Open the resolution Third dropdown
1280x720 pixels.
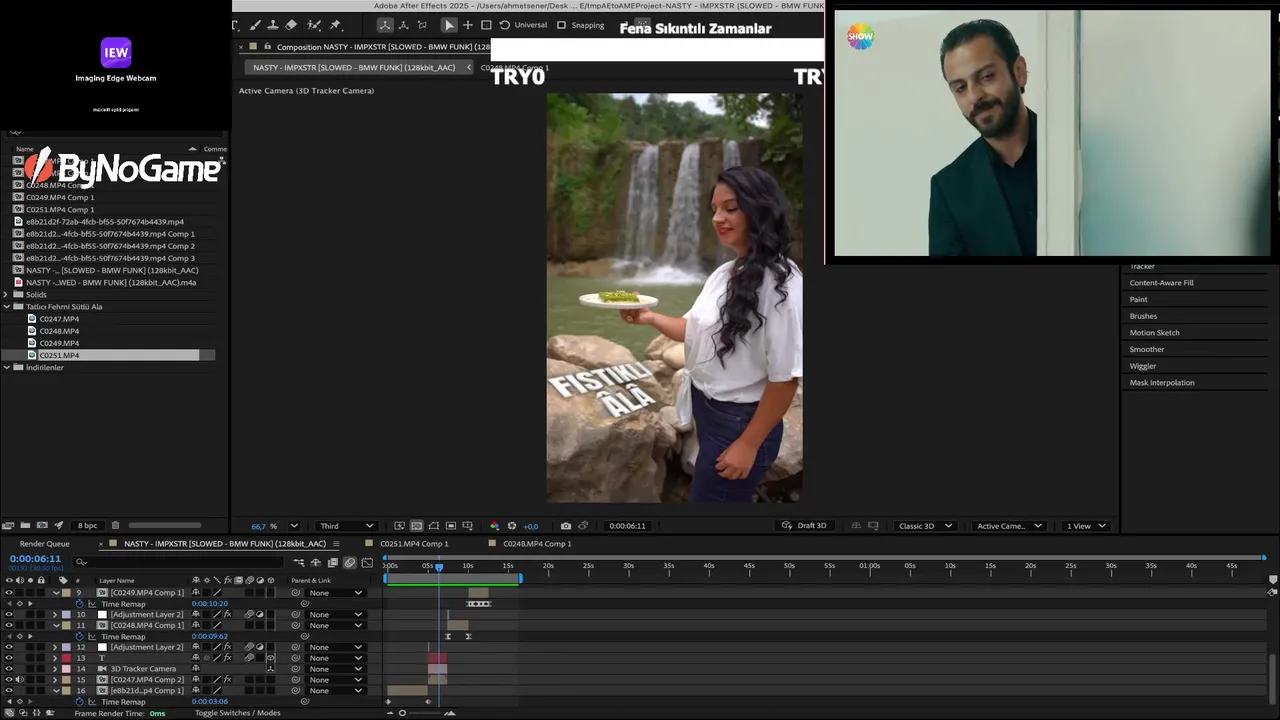[x=346, y=526]
